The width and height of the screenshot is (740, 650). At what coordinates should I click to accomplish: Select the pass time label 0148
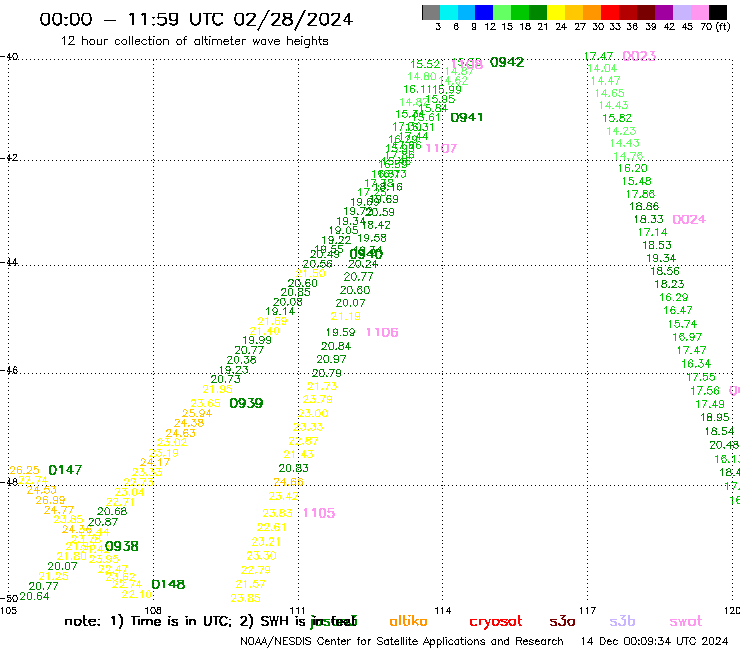[x=168, y=584]
